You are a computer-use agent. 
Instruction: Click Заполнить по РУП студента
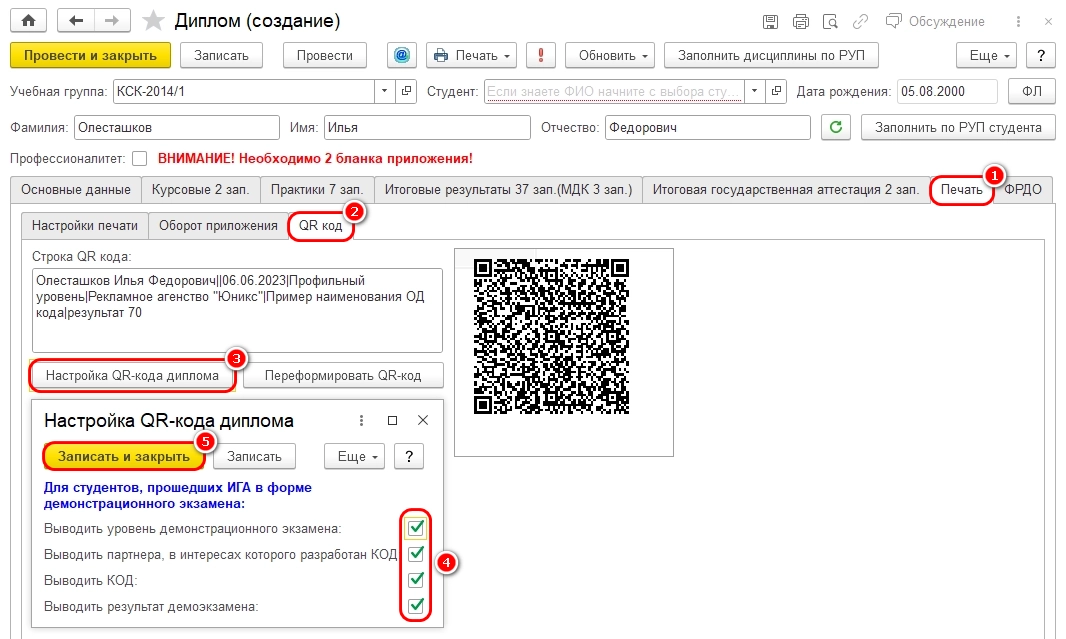coord(958,127)
